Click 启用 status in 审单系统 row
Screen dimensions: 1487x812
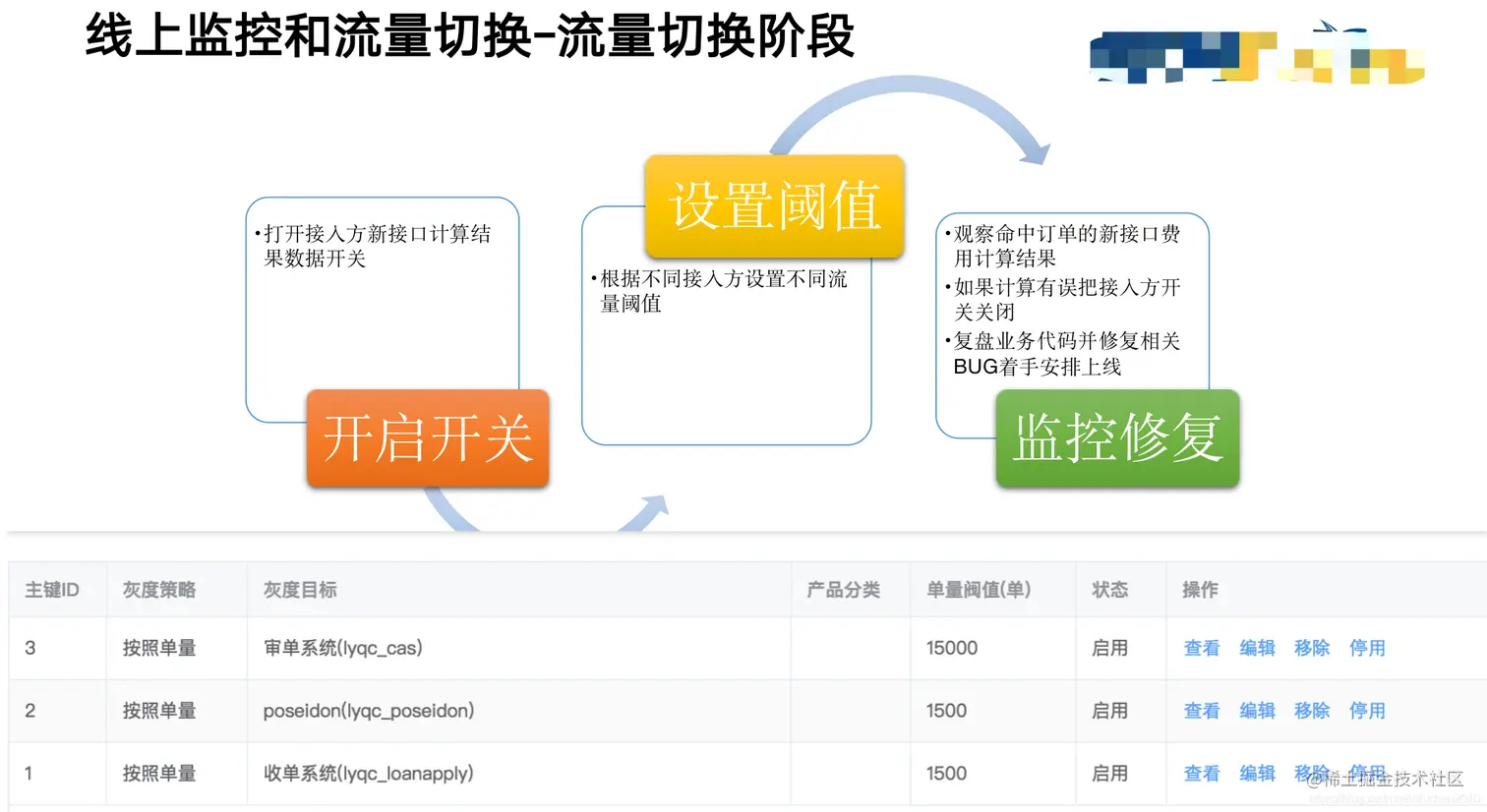[1110, 648]
